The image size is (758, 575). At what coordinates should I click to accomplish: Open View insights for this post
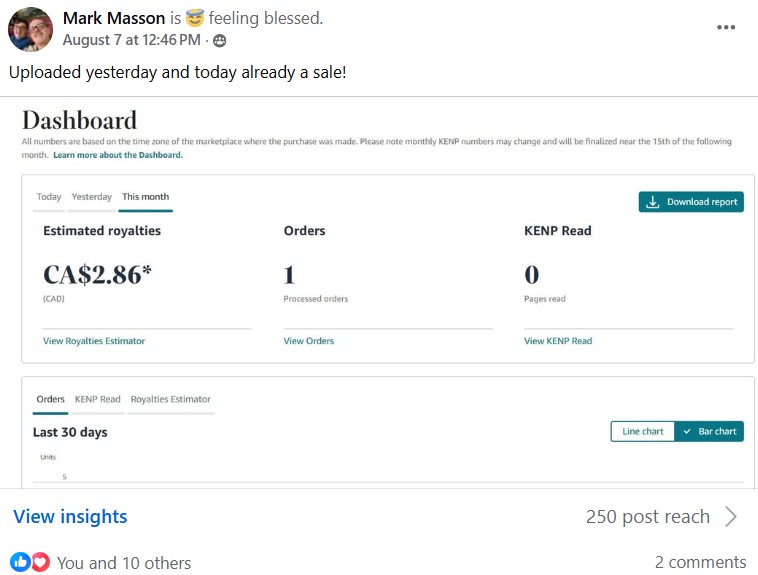pyautogui.click(x=70, y=517)
